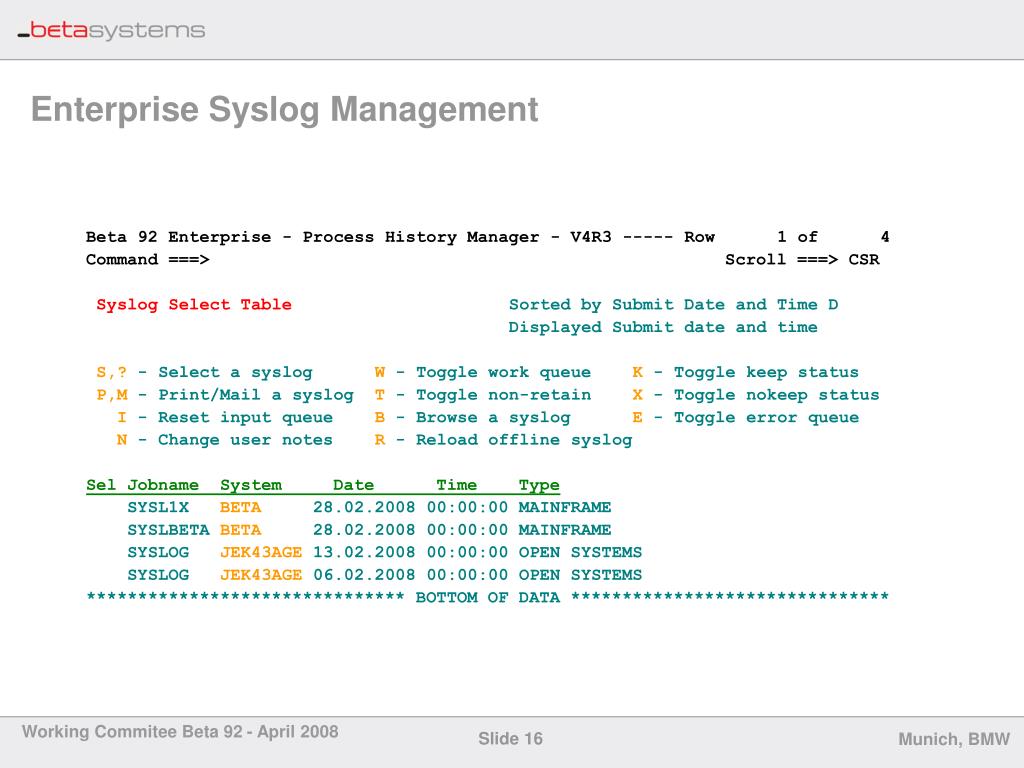Focus the Command ===> input line
The width and height of the screenshot is (1024, 768).
click(148, 259)
